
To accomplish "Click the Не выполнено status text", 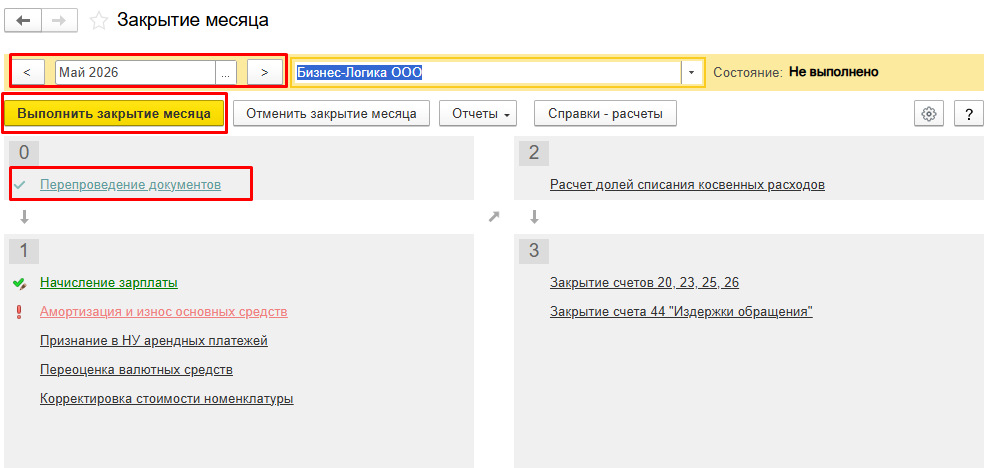I will (833, 72).
